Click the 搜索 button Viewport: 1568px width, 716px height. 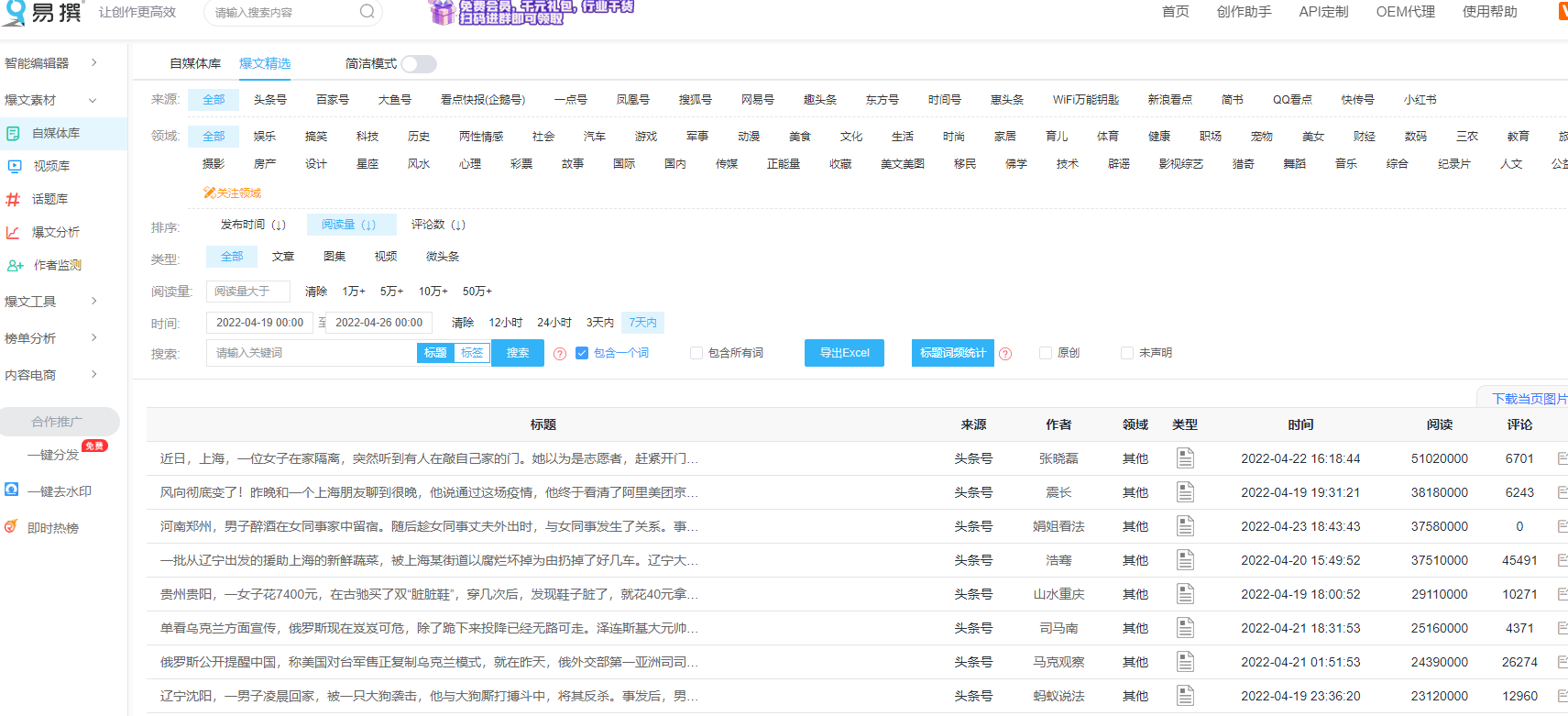pos(518,353)
